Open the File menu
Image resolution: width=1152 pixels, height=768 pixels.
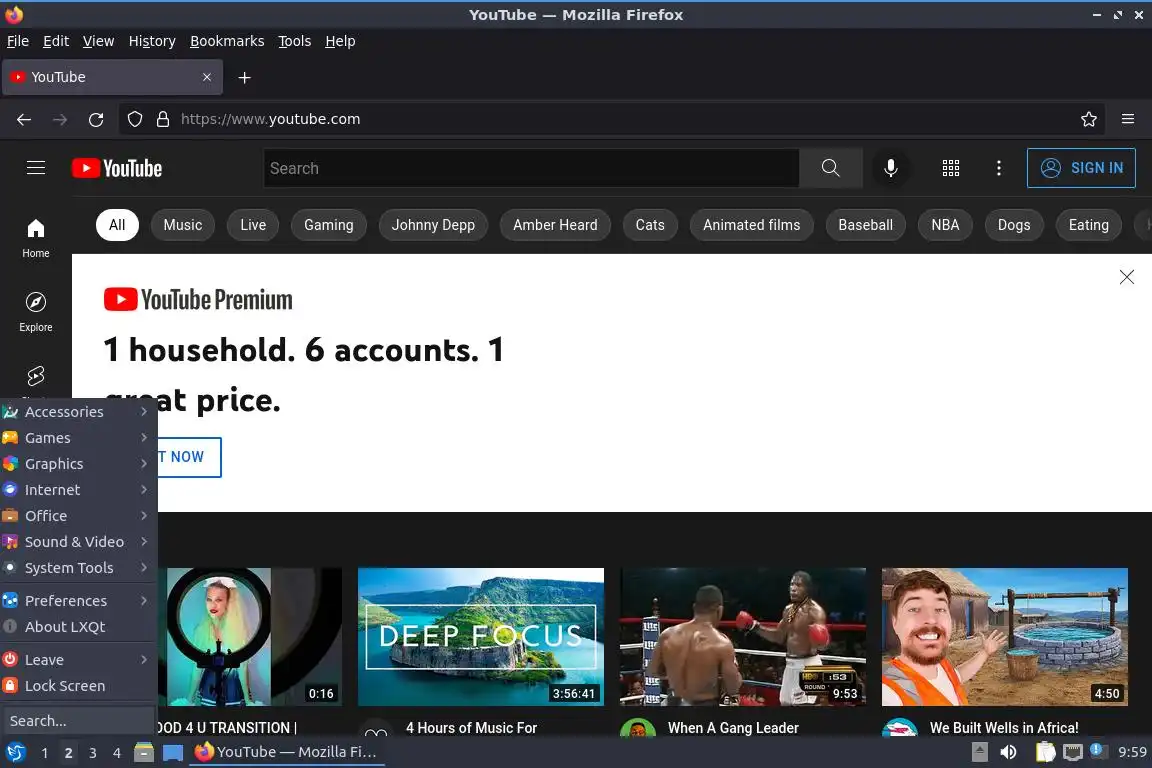(x=18, y=41)
